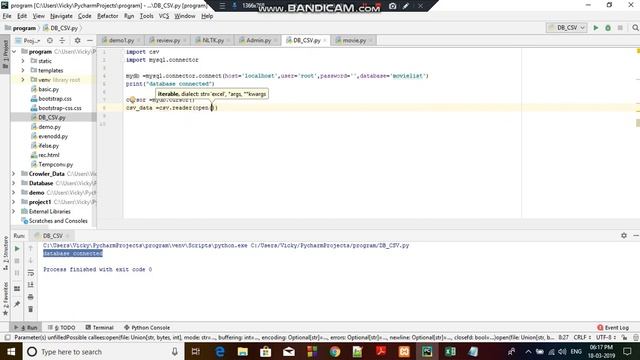Click pause output icon in Run panel
Image resolution: width=640 pixels, height=360 pixels.
coord(17,273)
